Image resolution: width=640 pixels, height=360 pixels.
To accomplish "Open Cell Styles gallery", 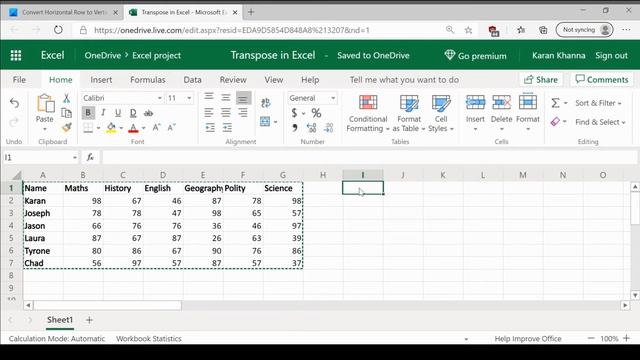I will pyautogui.click(x=441, y=113).
